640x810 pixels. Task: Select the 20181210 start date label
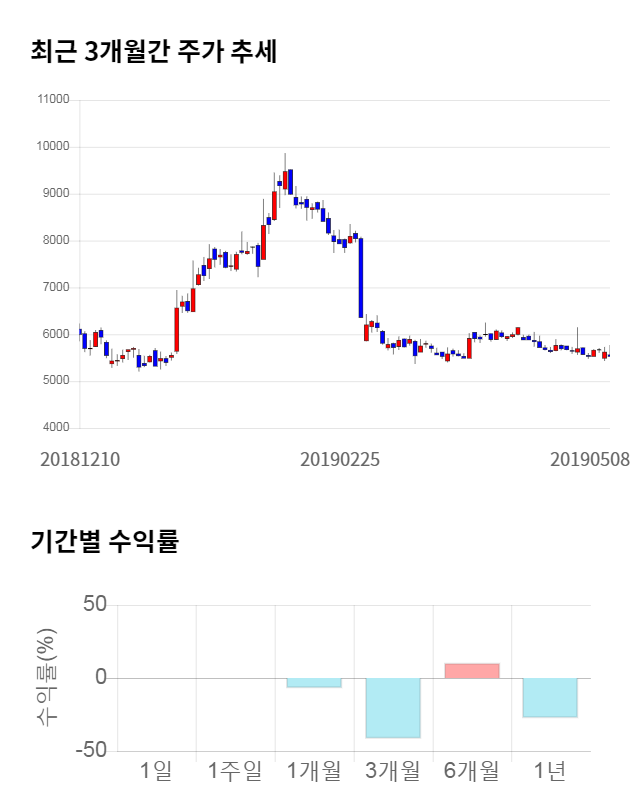80,460
